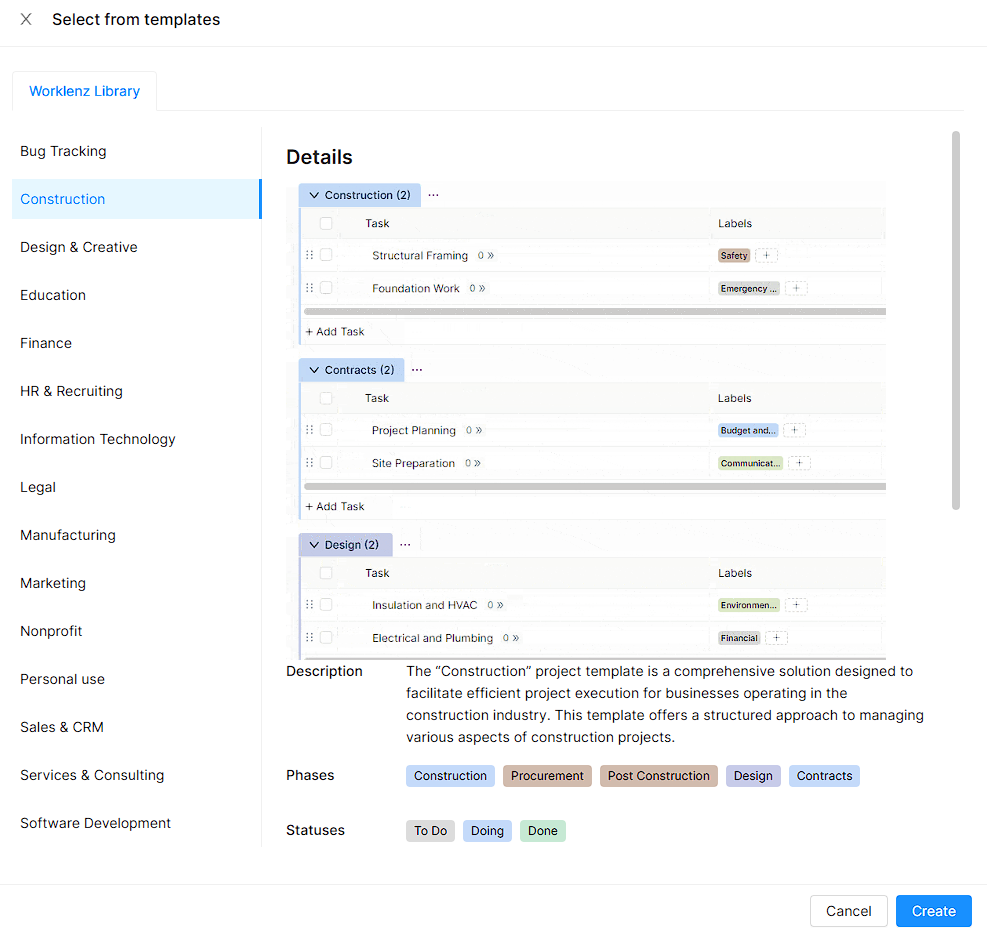
Task: Collapse the Contracts (2) group
Action: (314, 370)
